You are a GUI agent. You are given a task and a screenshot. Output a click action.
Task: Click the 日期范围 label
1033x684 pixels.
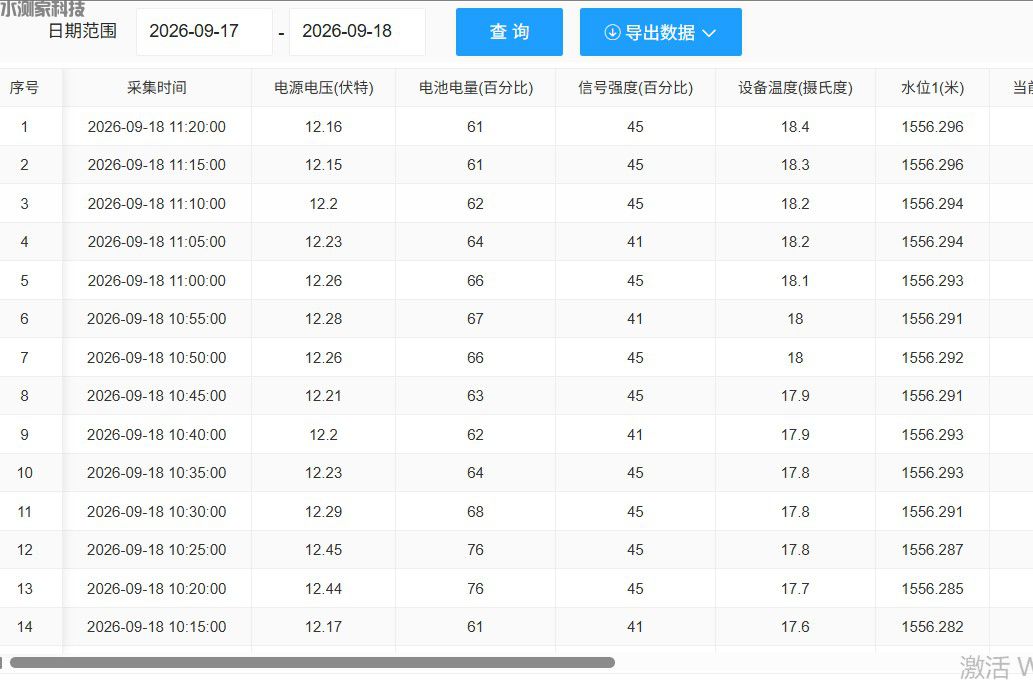[82, 31]
